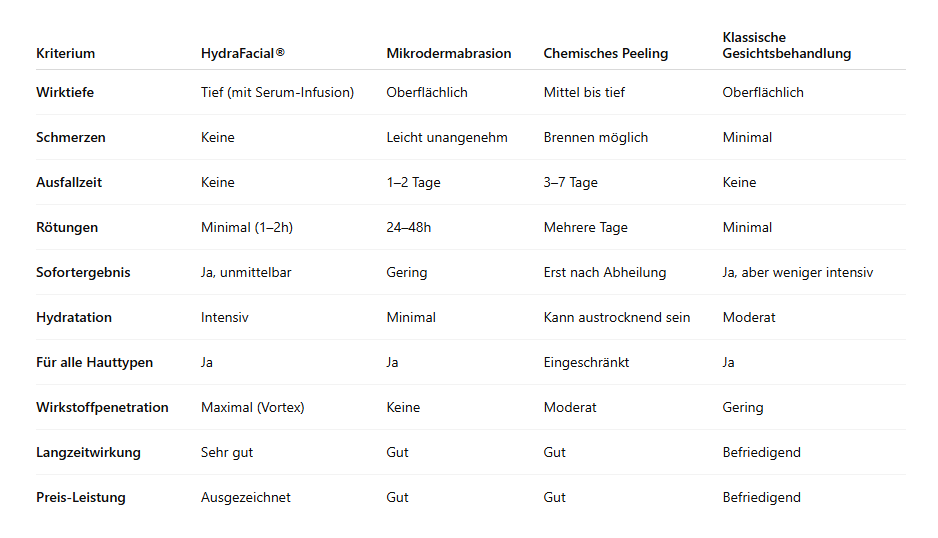Select the Sofortergebnis row label
Image resolution: width=938 pixels, height=538 pixels.
(x=83, y=272)
